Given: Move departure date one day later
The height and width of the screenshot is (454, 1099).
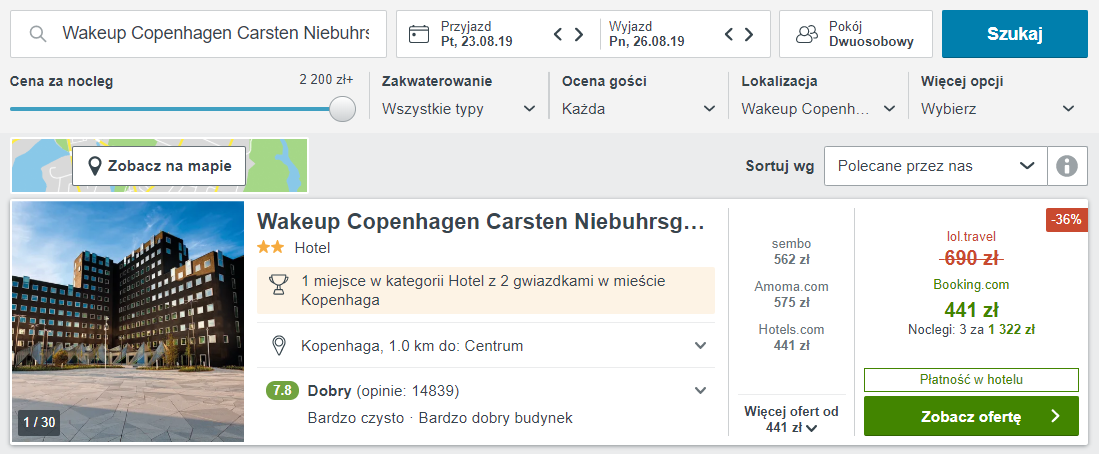Looking at the screenshot, I should point(749,34).
